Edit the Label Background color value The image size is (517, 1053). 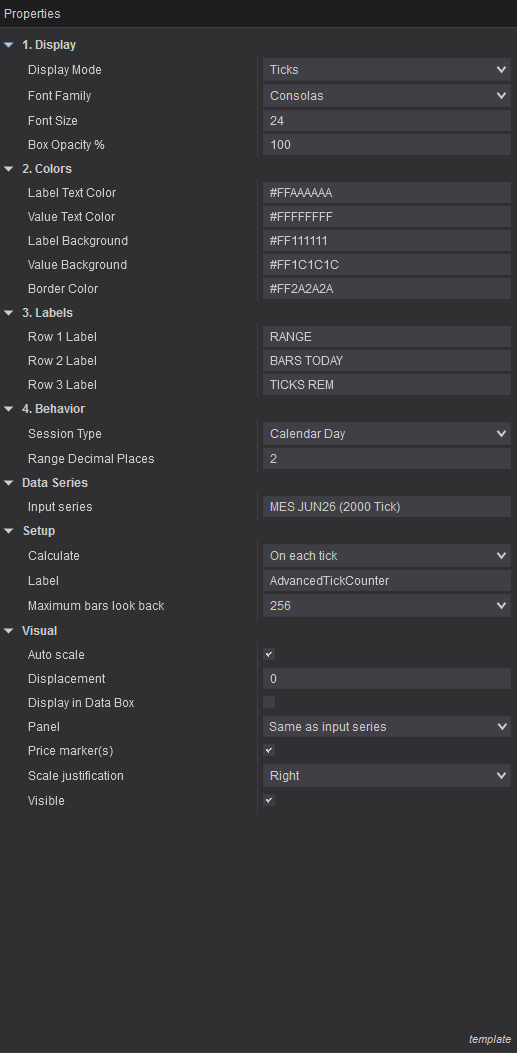(x=387, y=240)
